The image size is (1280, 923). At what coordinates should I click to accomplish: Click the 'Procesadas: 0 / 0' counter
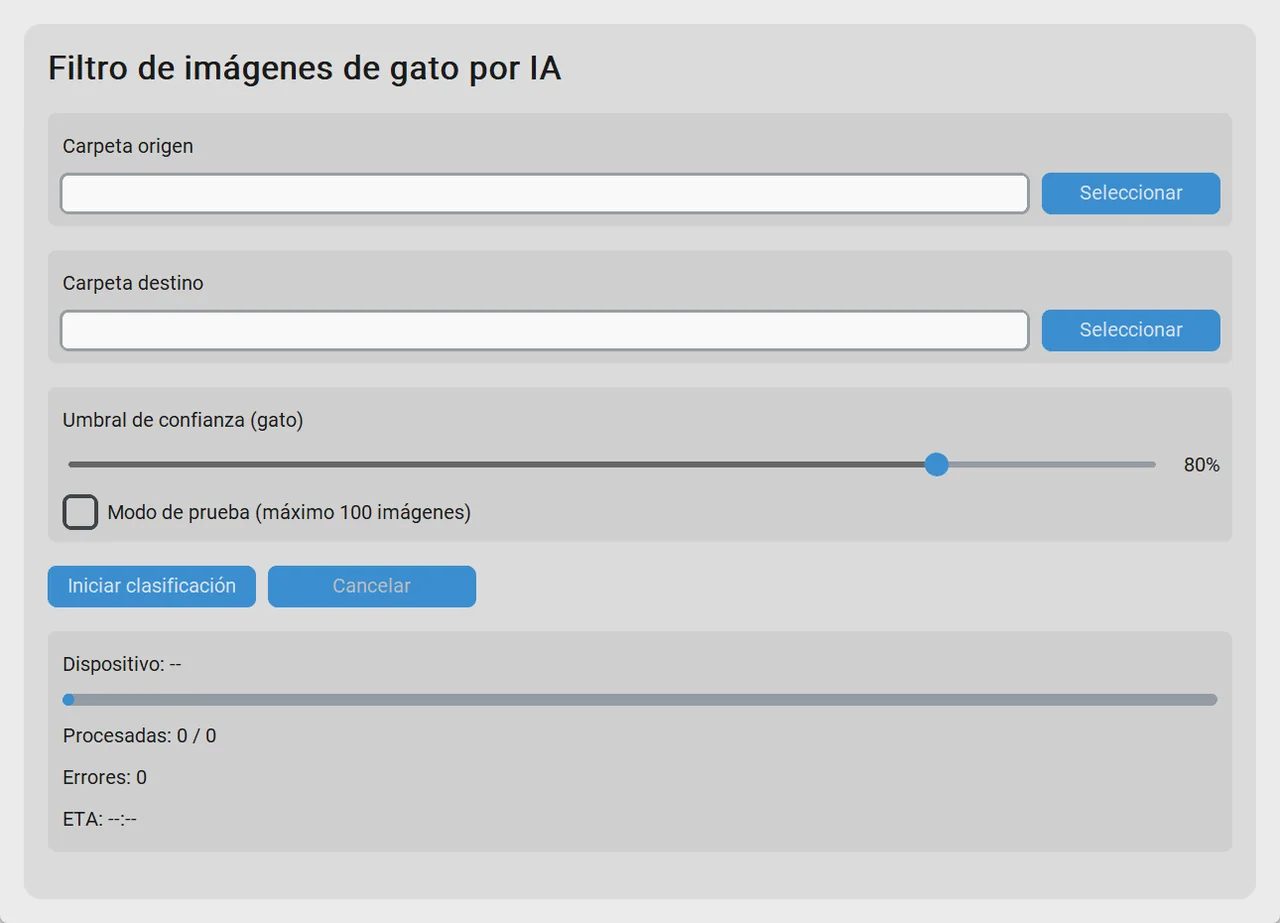[x=140, y=736]
